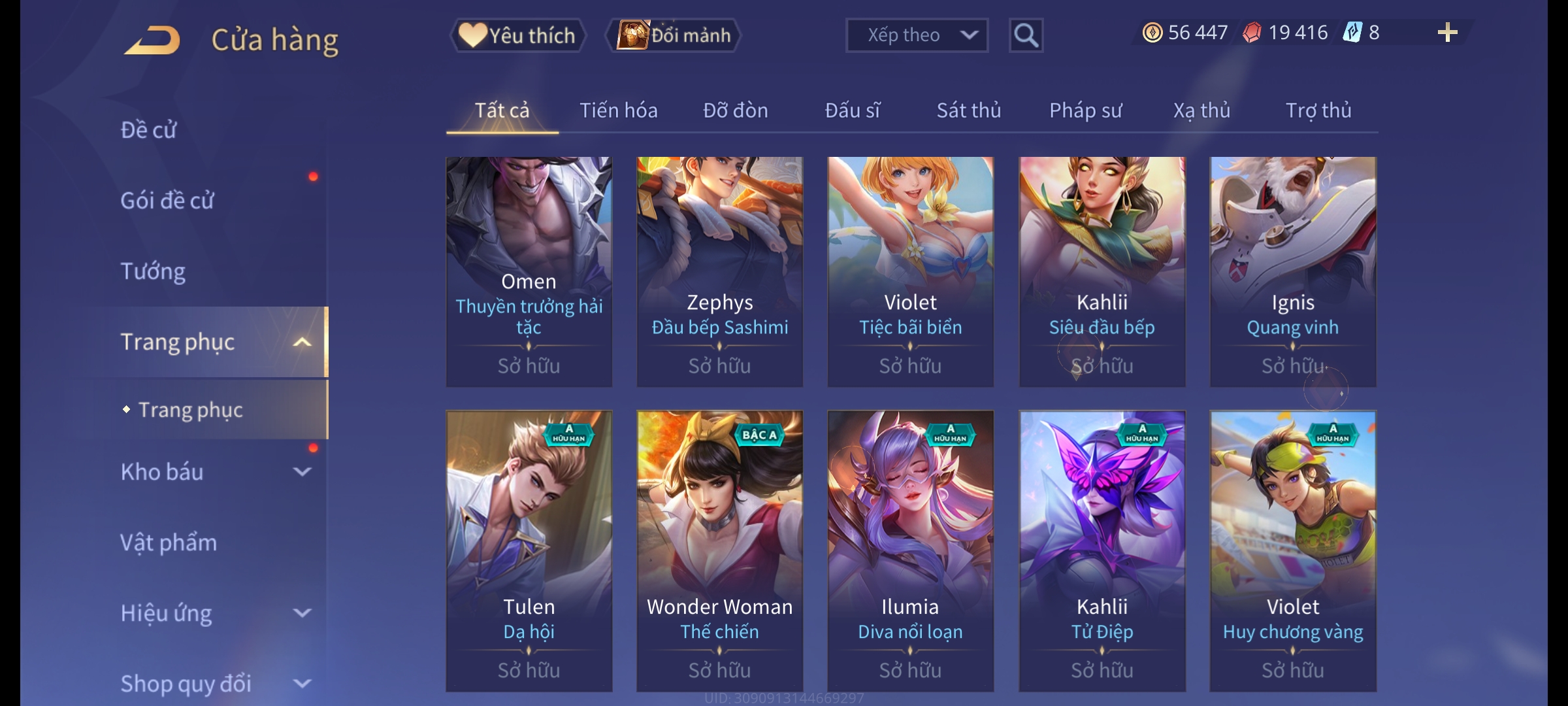Open Đổi mảnh fragment exchange chest

point(674,35)
